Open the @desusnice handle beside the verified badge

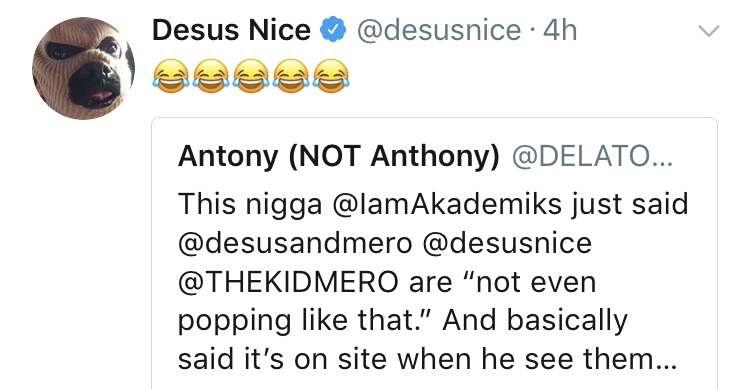click(x=439, y=30)
